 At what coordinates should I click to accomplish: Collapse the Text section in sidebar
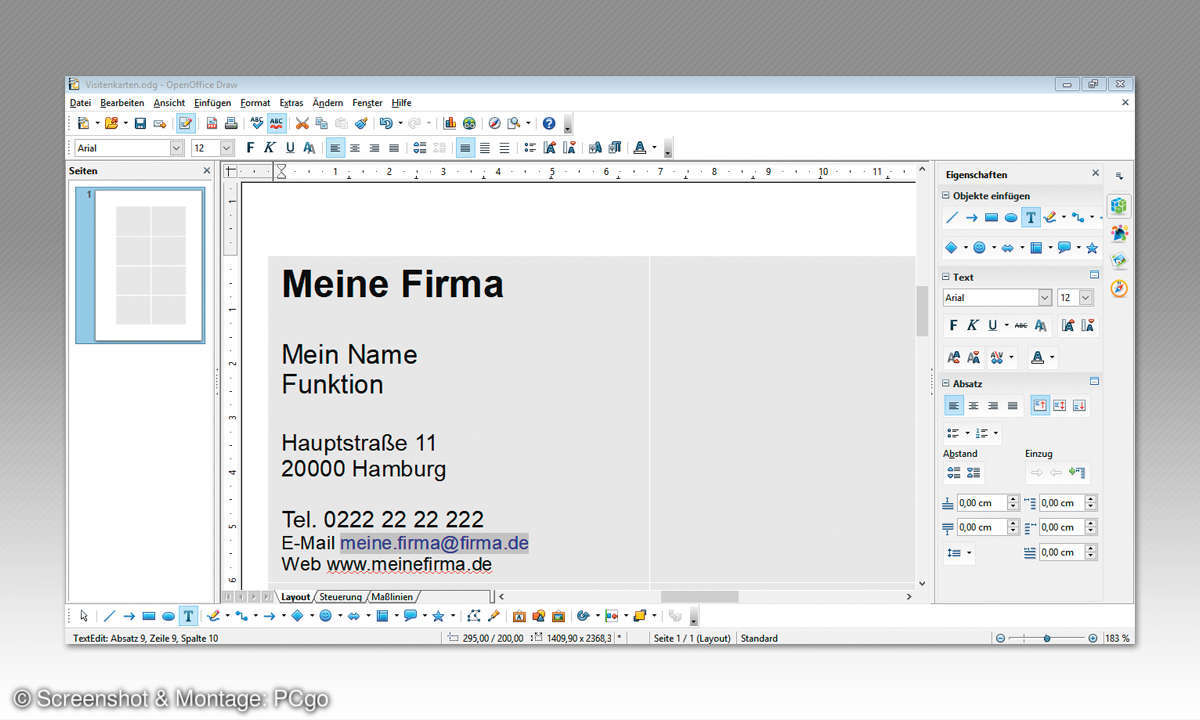point(946,277)
